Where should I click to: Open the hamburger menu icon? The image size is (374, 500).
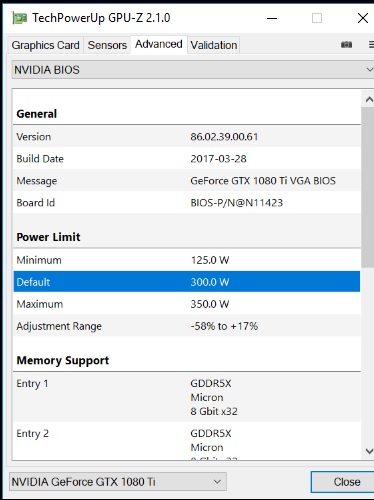pyautogui.click(x=371, y=45)
